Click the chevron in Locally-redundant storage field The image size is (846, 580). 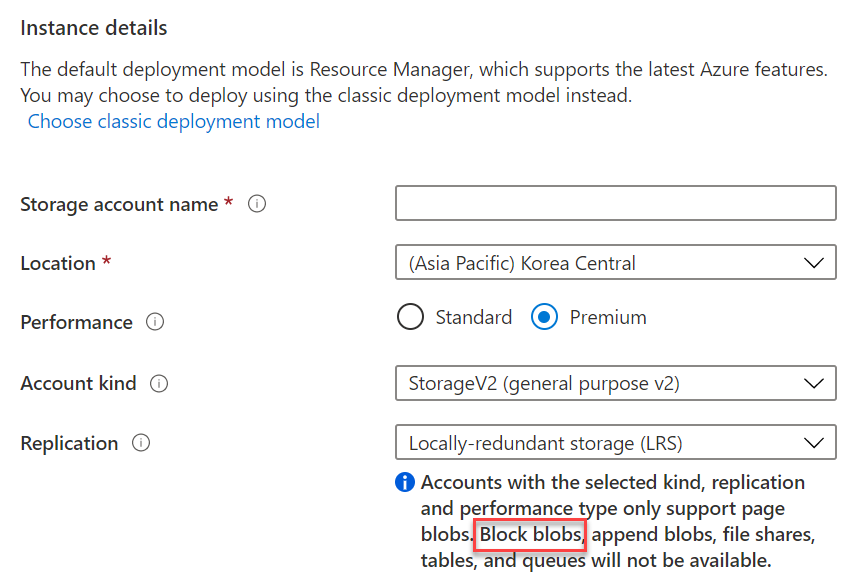pos(814,443)
